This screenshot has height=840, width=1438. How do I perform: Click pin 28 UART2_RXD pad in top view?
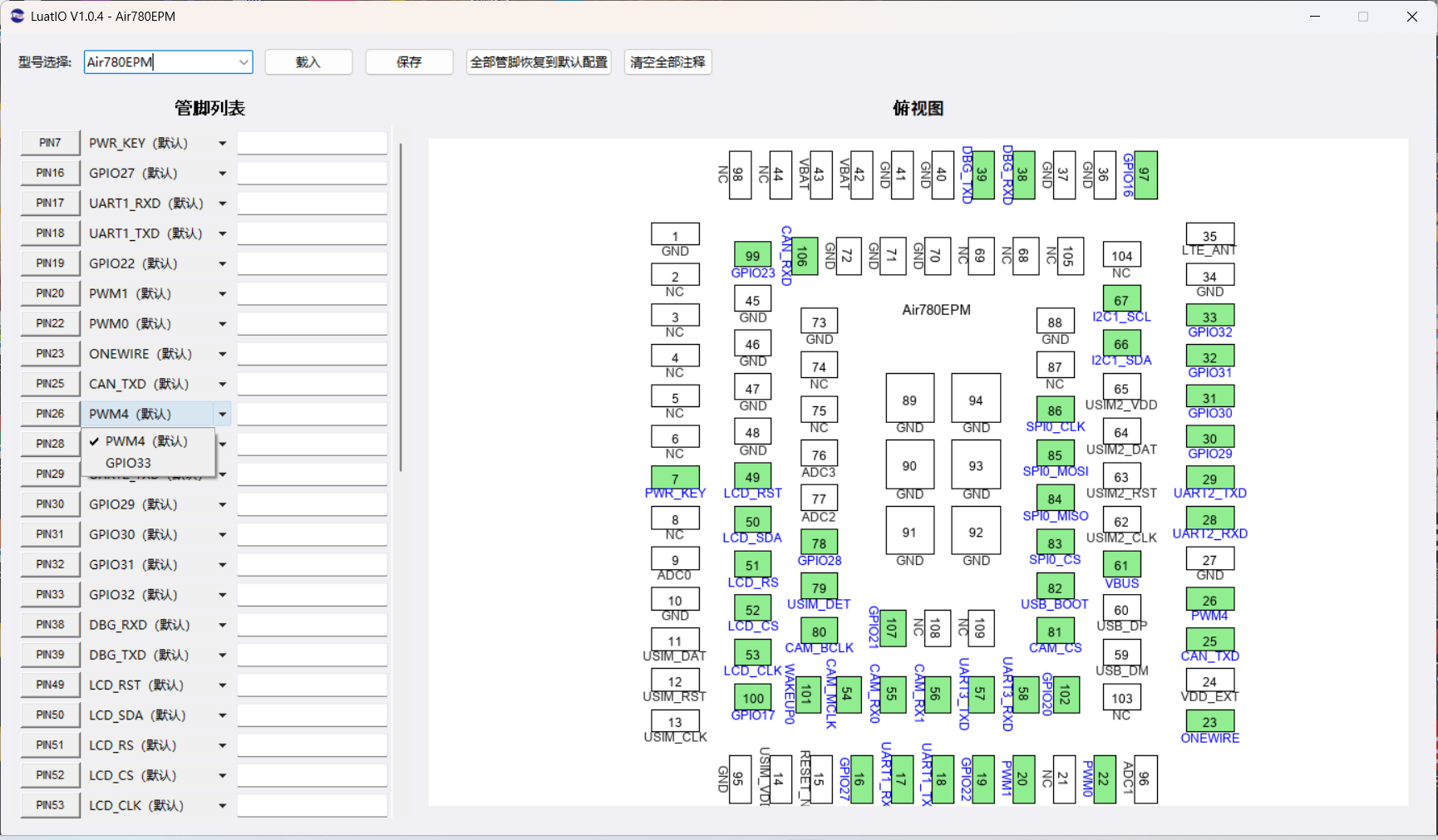click(1209, 518)
